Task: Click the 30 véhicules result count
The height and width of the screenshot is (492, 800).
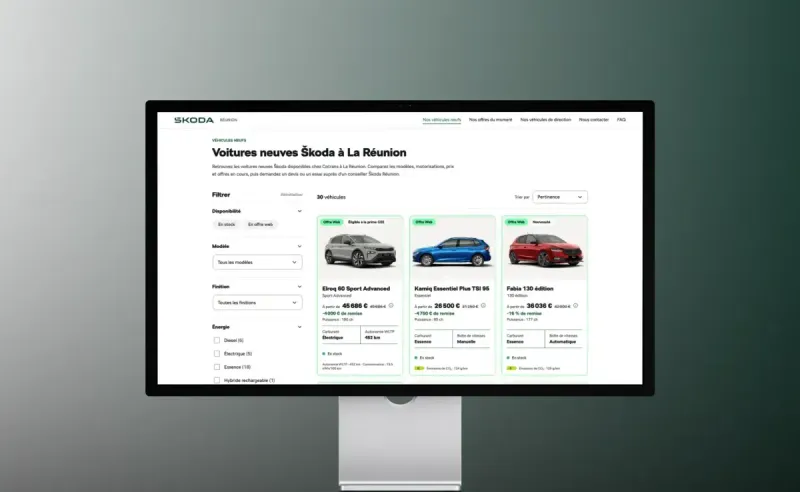Action: click(x=331, y=197)
